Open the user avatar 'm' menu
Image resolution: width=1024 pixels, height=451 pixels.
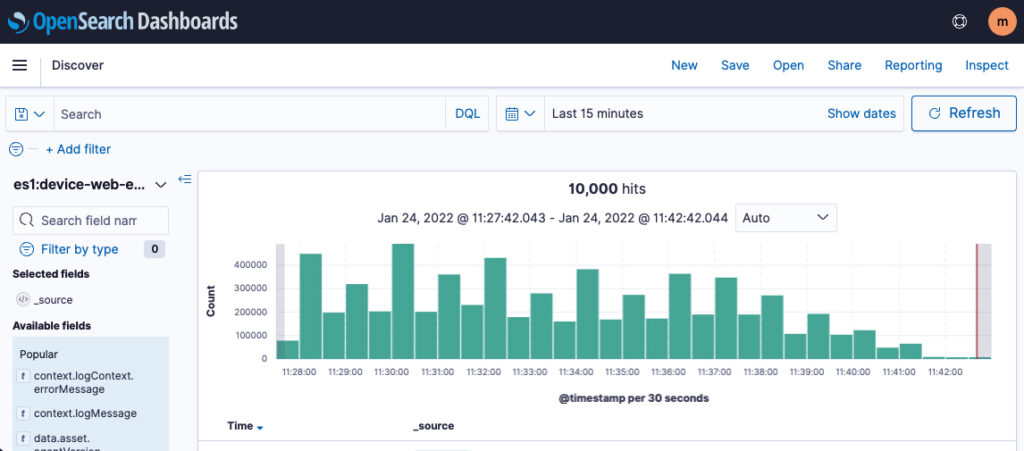(1002, 22)
